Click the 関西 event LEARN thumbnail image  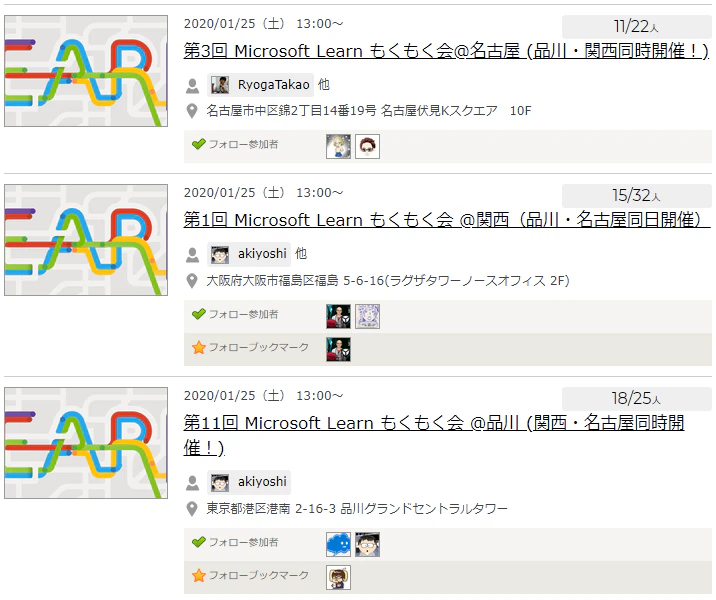coord(86,240)
